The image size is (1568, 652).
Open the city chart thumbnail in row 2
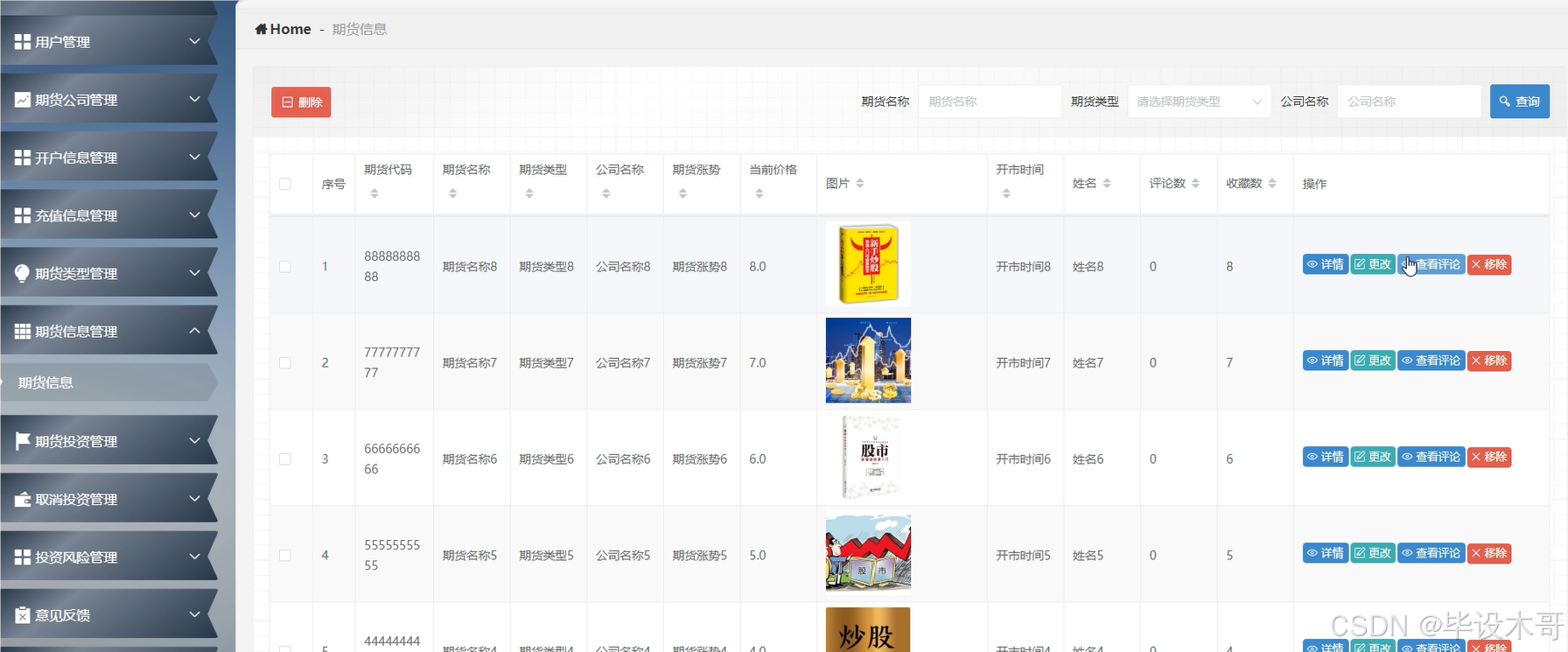pos(868,361)
